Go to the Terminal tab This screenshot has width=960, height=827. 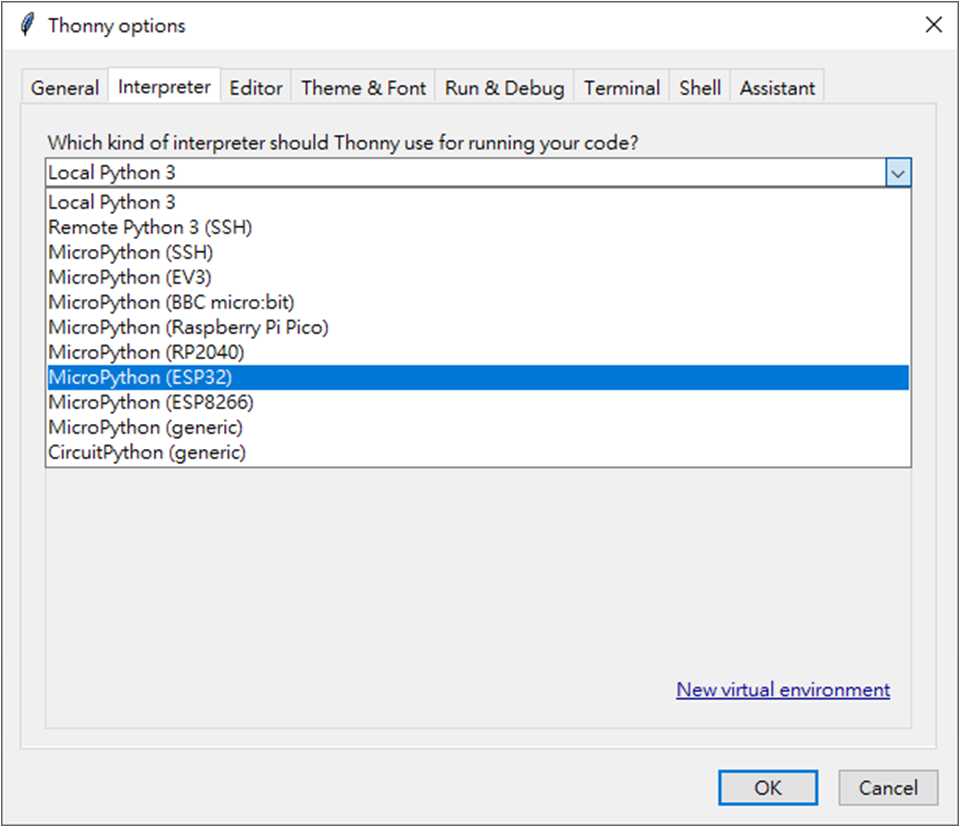point(621,88)
